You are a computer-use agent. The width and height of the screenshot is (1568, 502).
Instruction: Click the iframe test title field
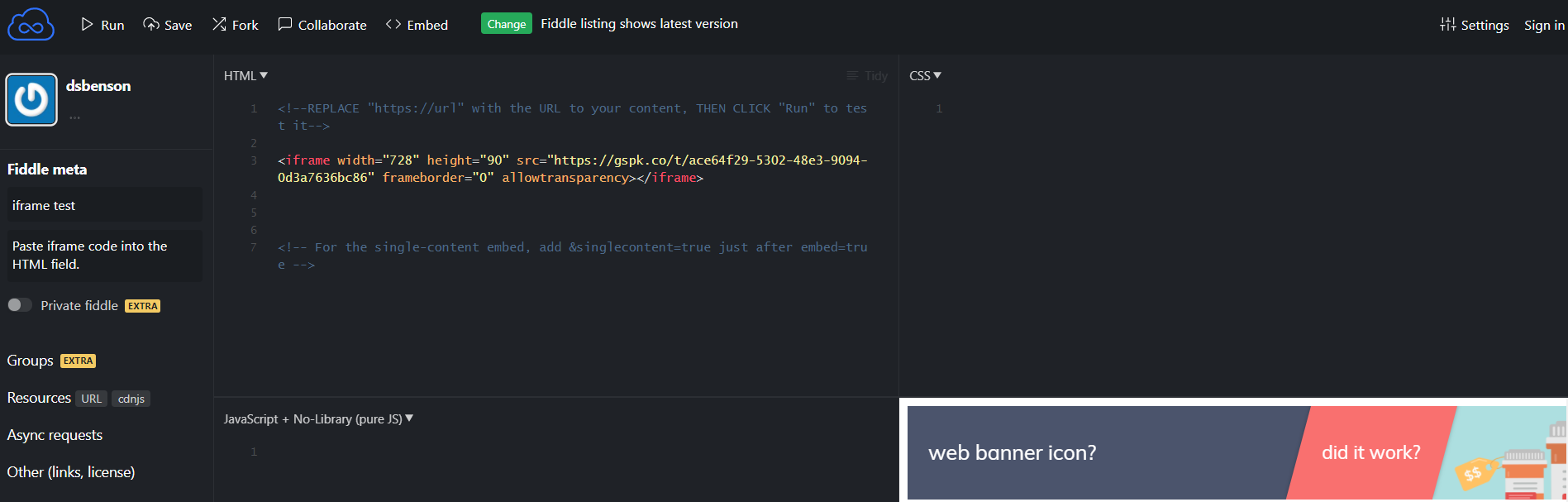104,205
